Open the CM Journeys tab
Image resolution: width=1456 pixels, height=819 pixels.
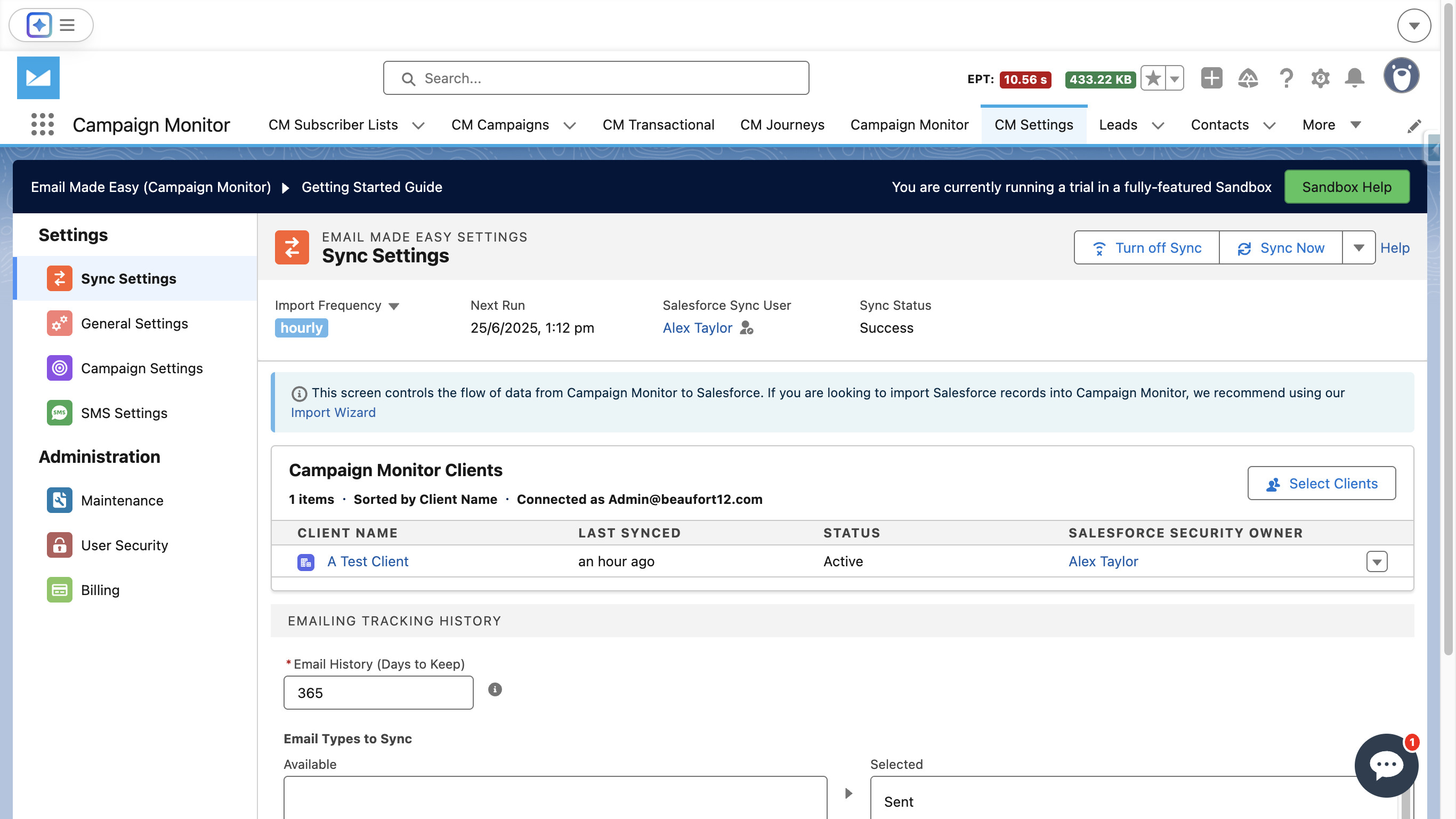pos(782,124)
